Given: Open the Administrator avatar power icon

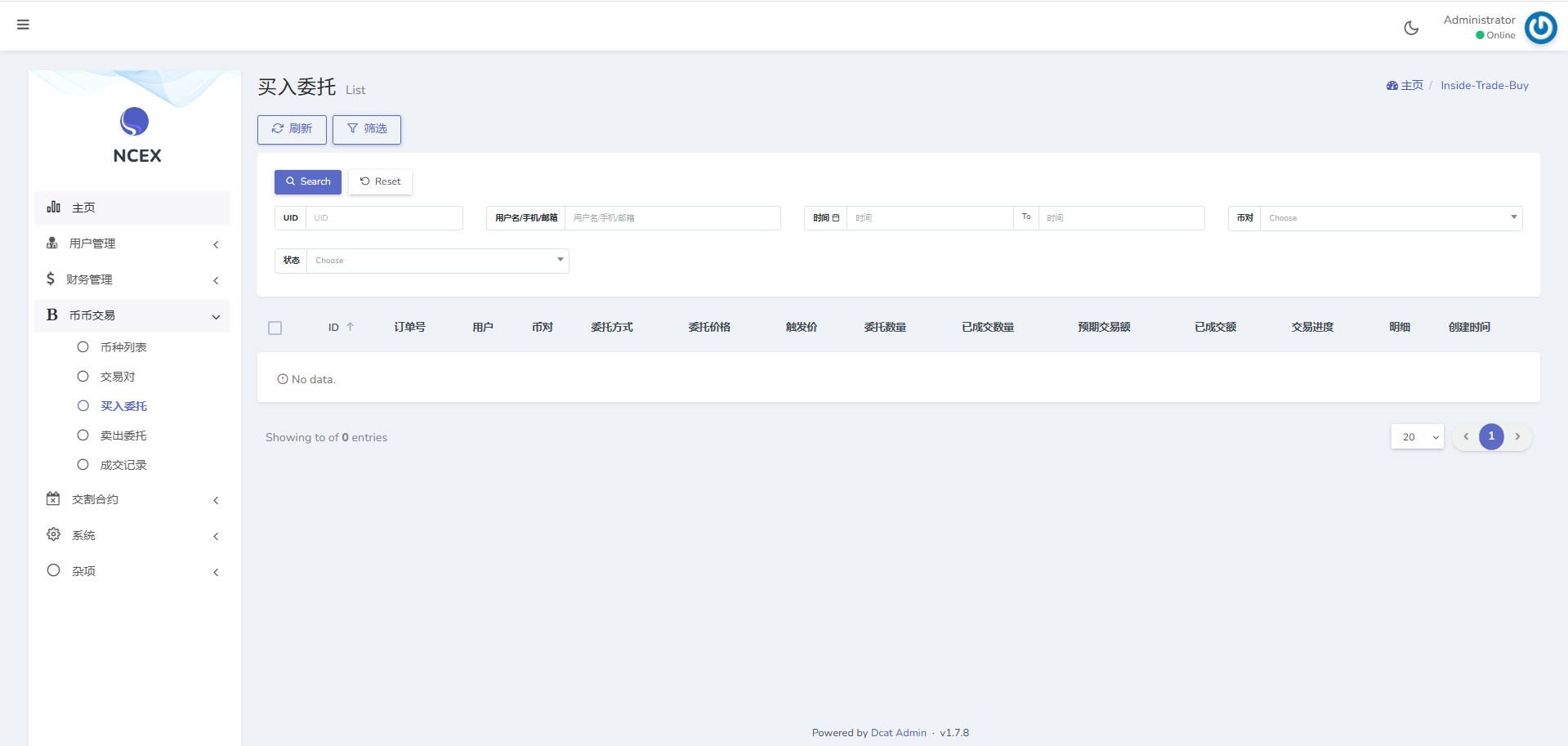Looking at the screenshot, I should (x=1541, y=28).
